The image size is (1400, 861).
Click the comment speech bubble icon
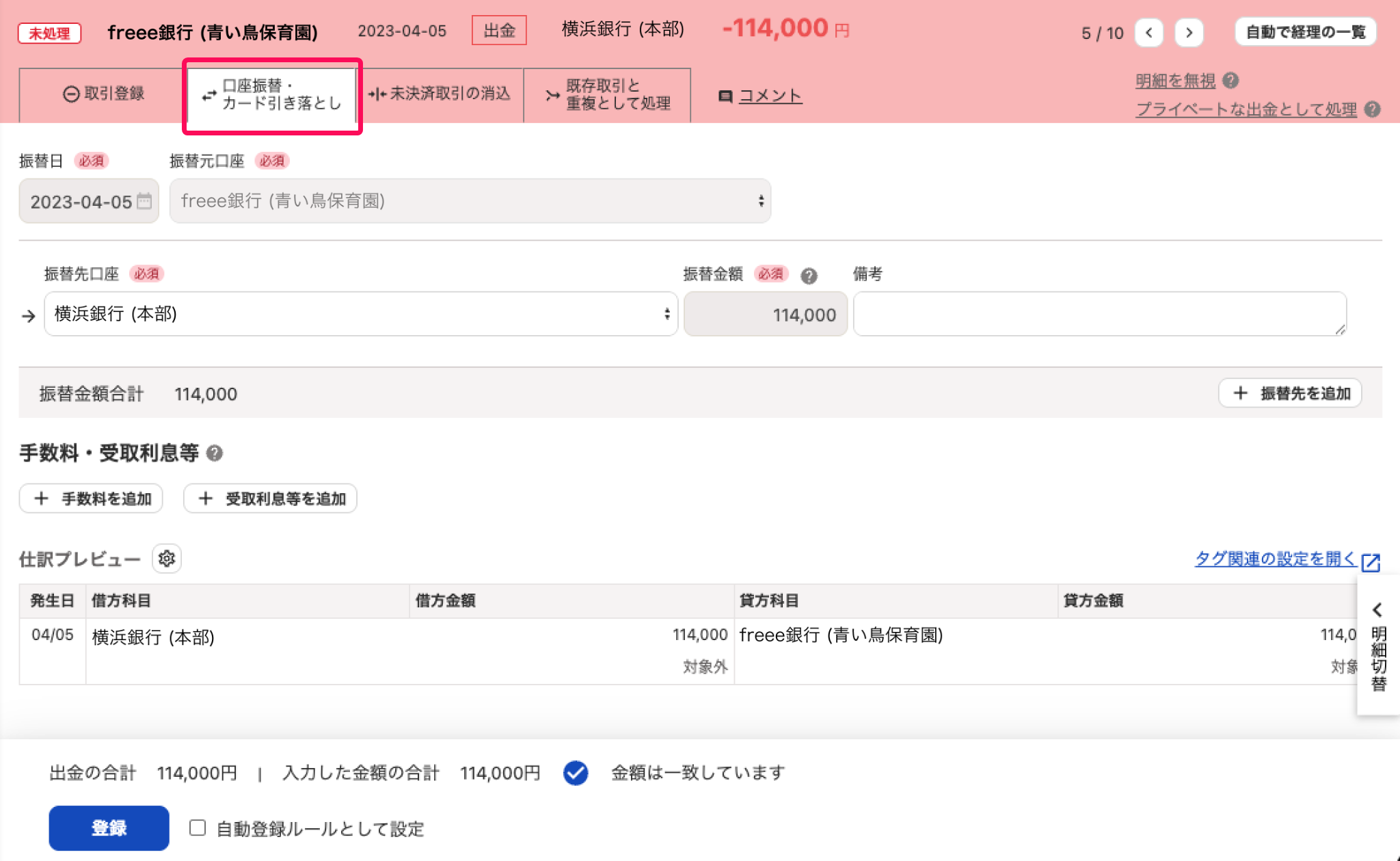click(725, 96)
